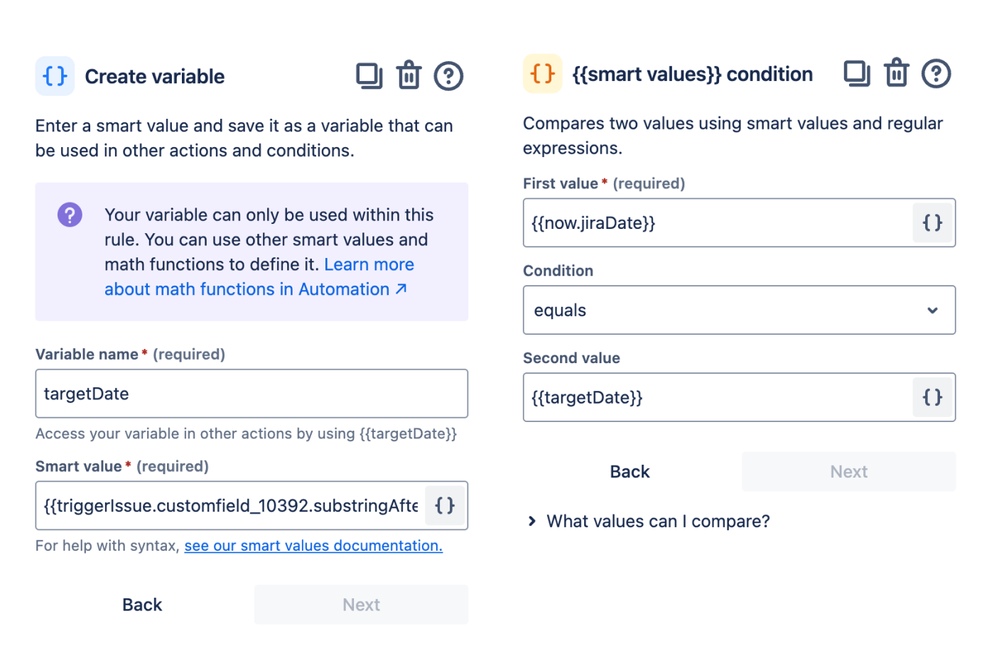Open help for smart values condition
Image resolution: width=999 pixels, height=651 pixels.
[x=936, y=73]
